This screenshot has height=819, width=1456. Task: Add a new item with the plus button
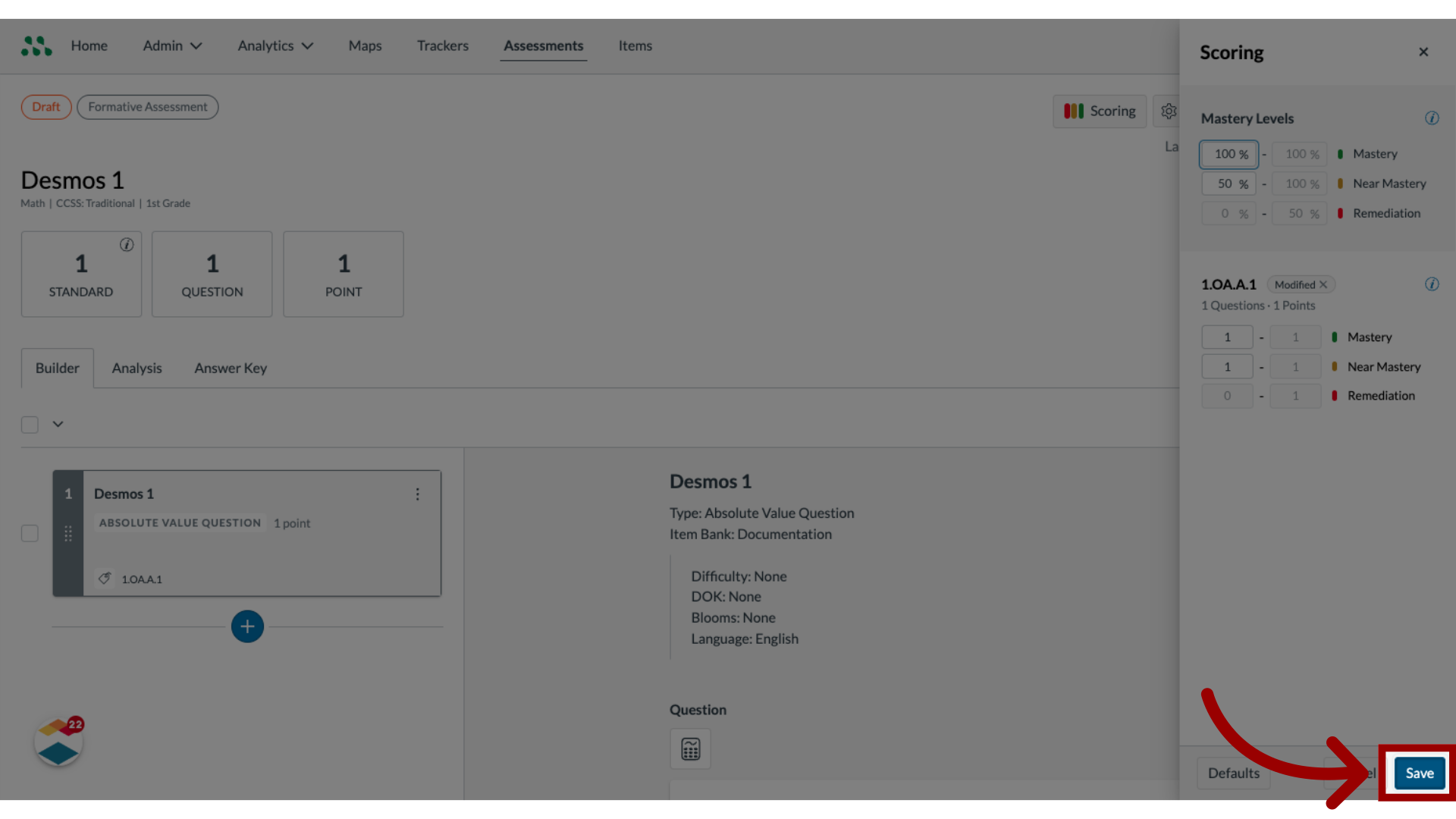click(247, 626)
